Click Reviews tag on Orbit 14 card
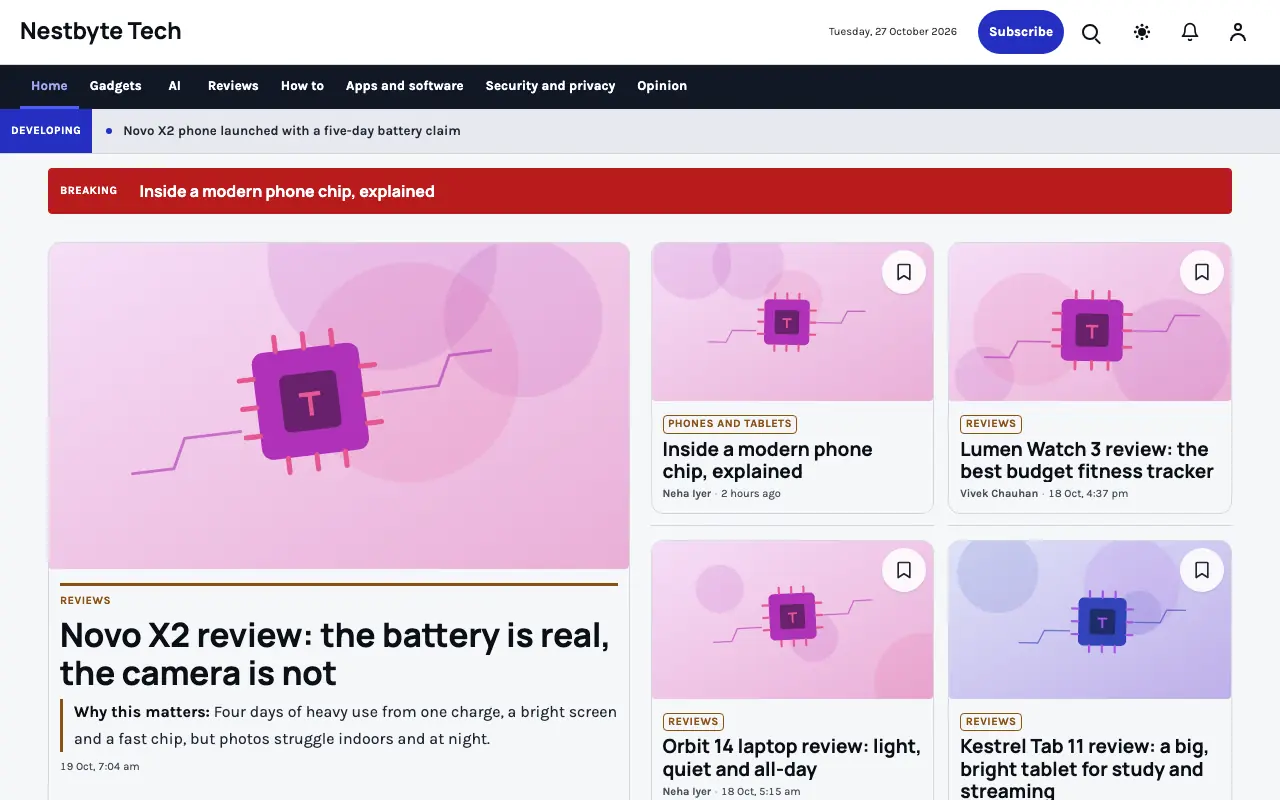The width and height of the screenshot is (1280, 800). [693, 722]
